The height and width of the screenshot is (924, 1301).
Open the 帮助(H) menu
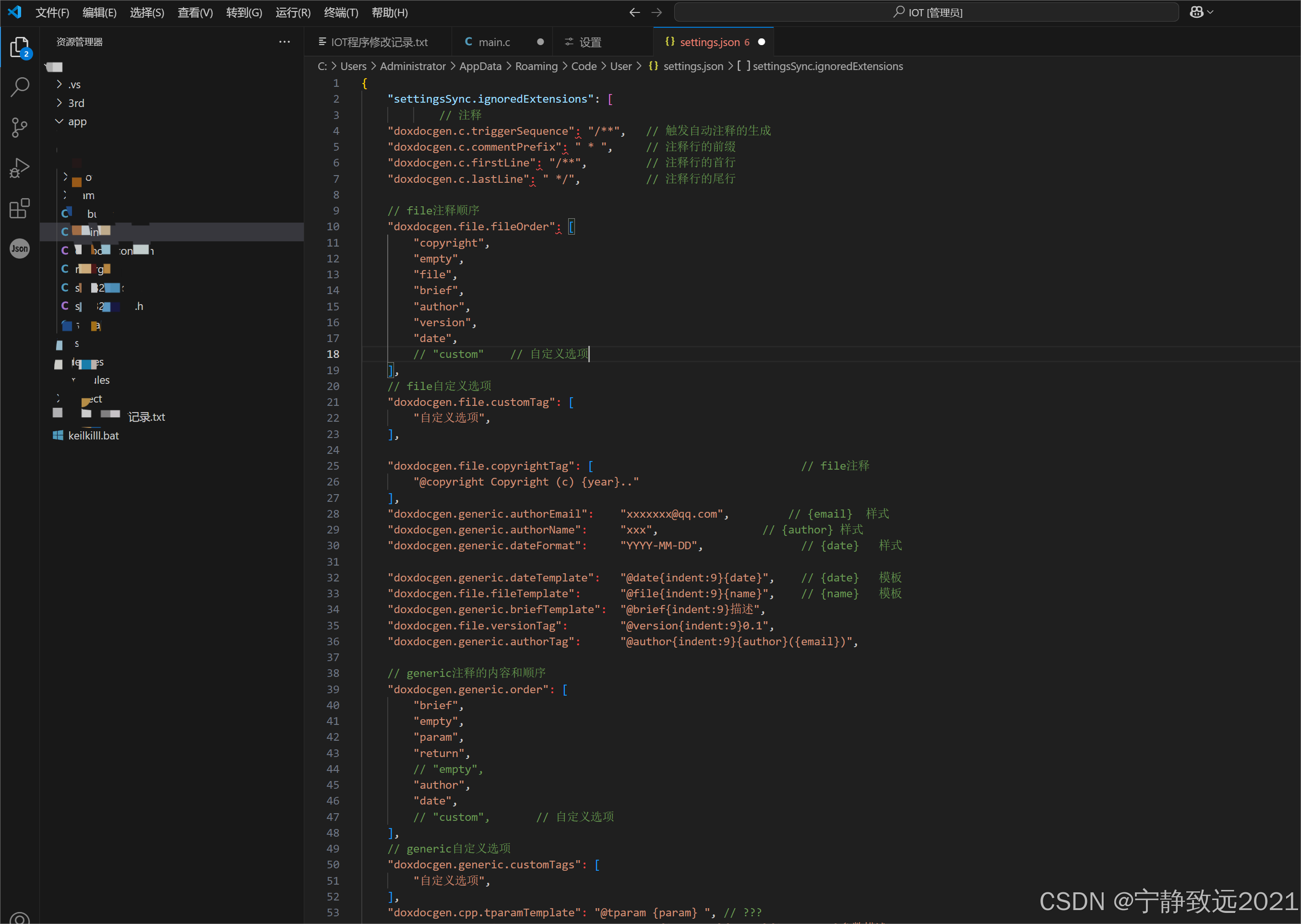[x=389, y=12]
